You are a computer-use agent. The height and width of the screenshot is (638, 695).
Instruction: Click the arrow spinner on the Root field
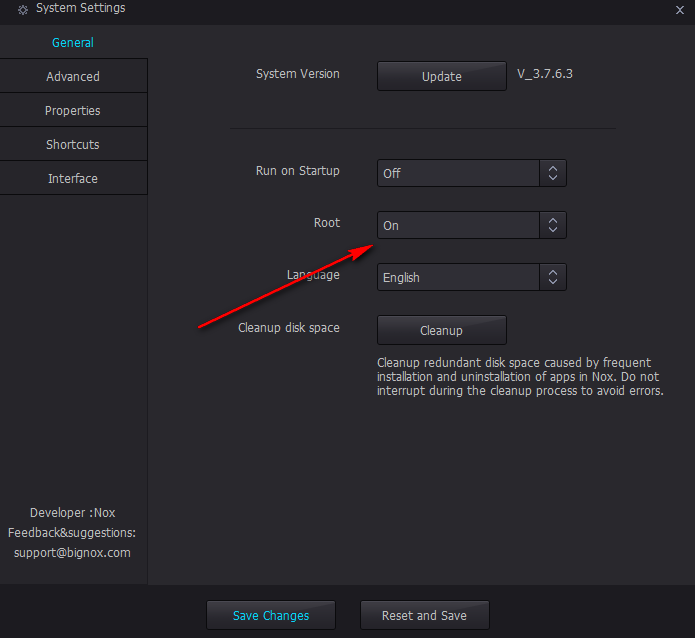(x=553, y=225)
